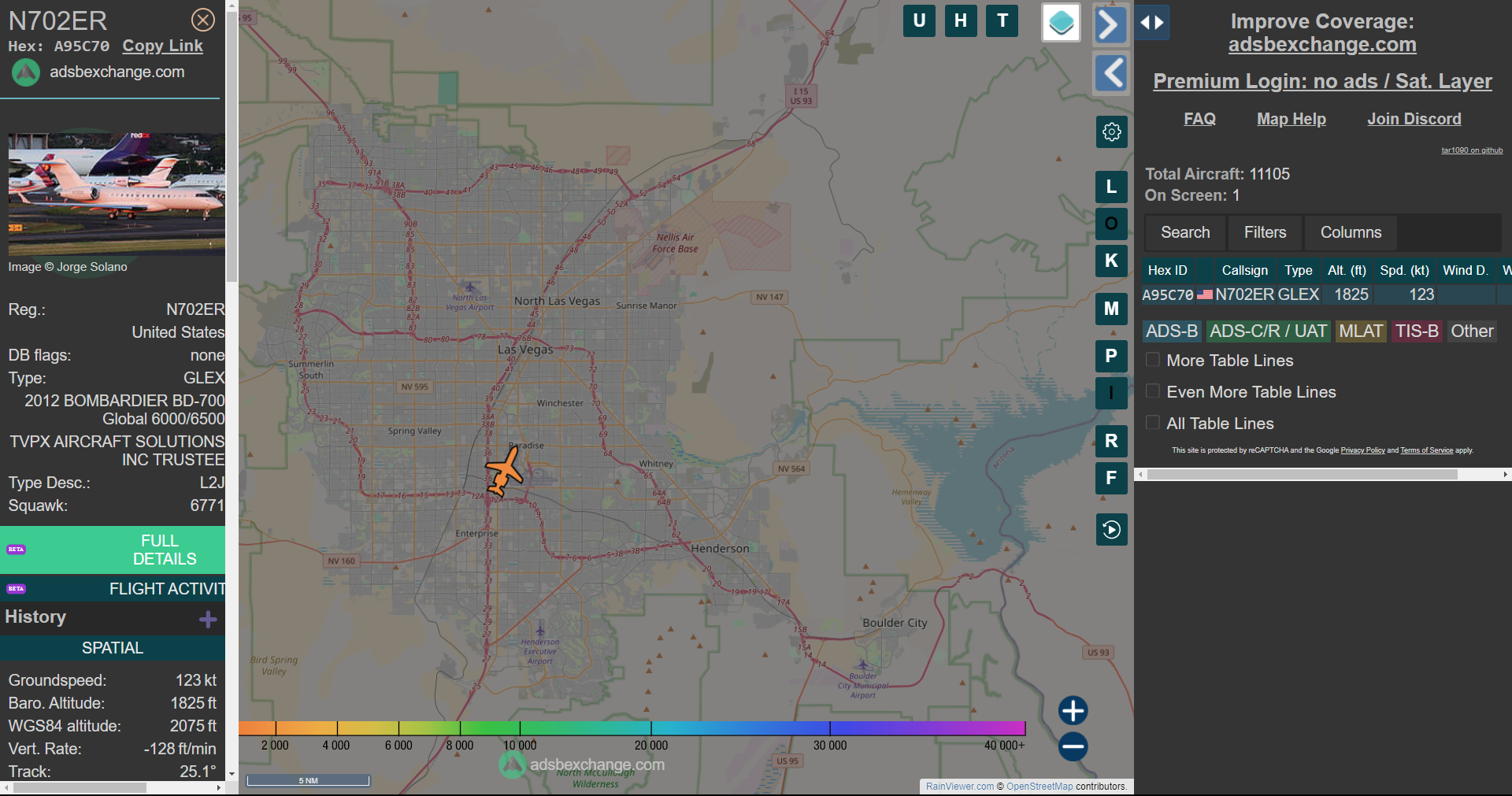Open the map layers selector
Viewport: 1512px width, 796px height.
[1061, 22]
